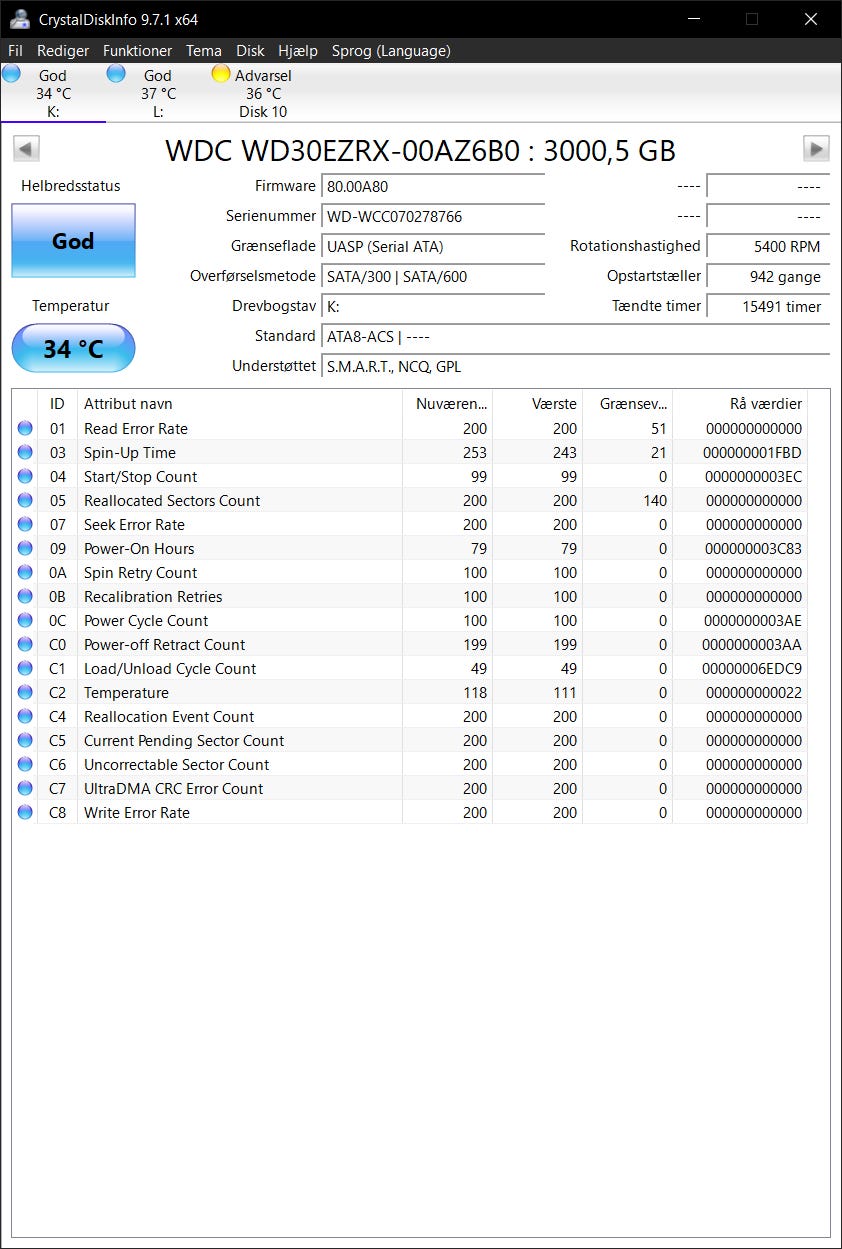This screenshot has width=842, height=1249.
Task: Click status orb of Power-On Hours row
Action: click(25, 549)
